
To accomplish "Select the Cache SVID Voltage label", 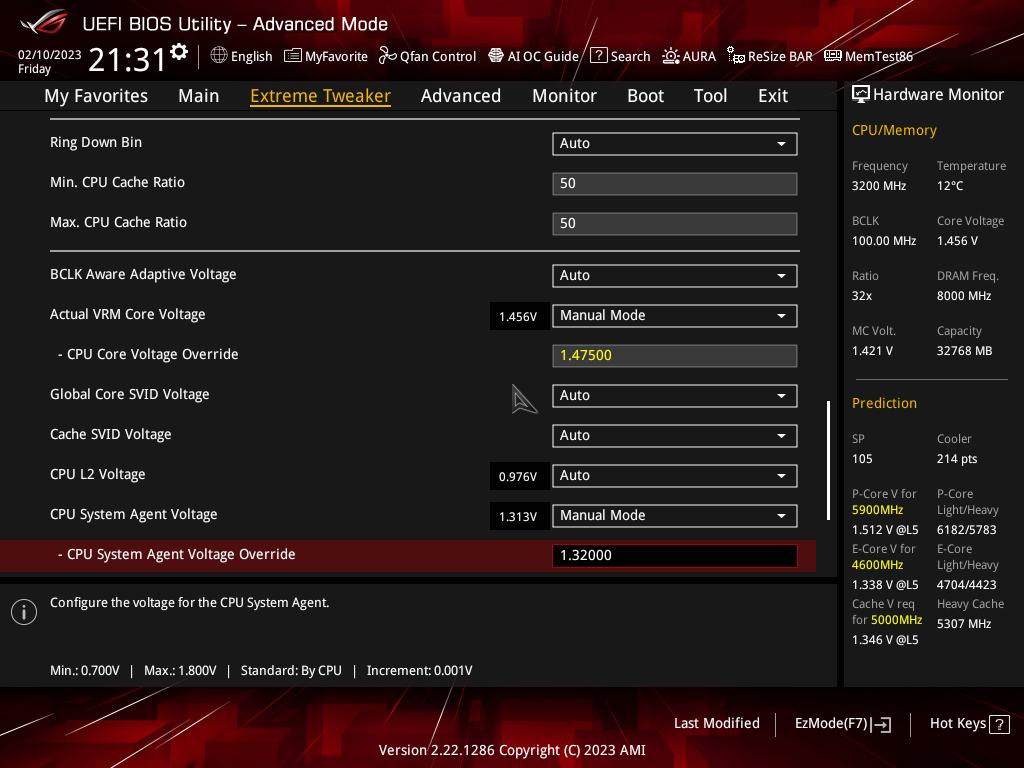I will [x=110, y=434].
